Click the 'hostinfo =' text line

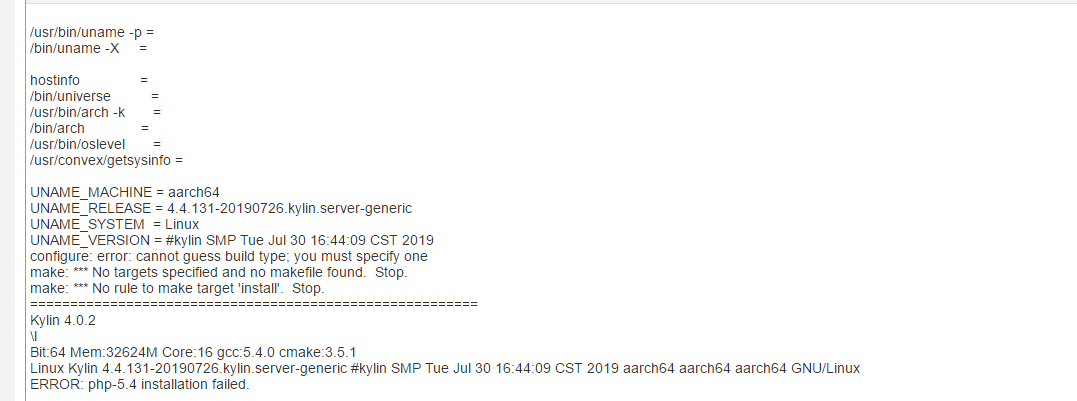pos(89,79)
